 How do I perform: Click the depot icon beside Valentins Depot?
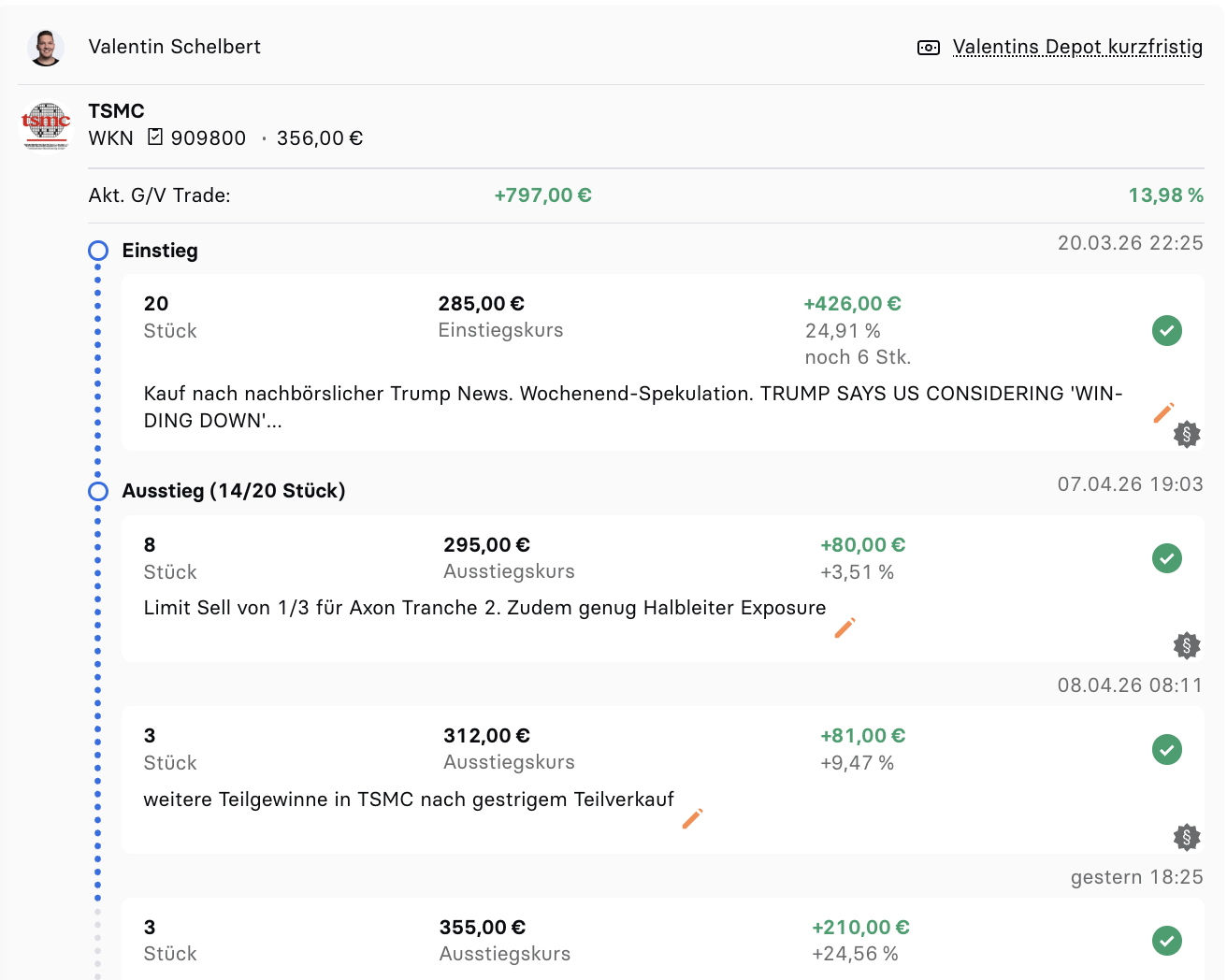[929, 48]
